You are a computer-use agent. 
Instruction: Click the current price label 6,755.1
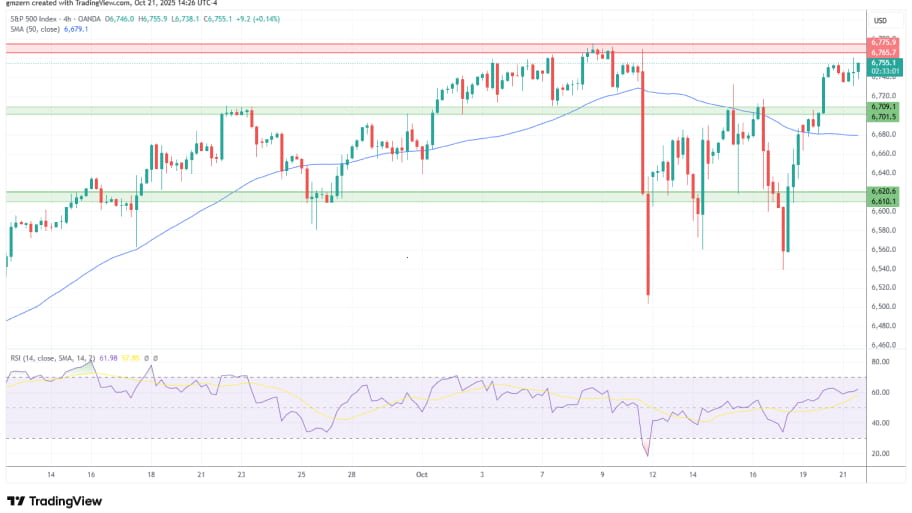(x=883, y=61)
